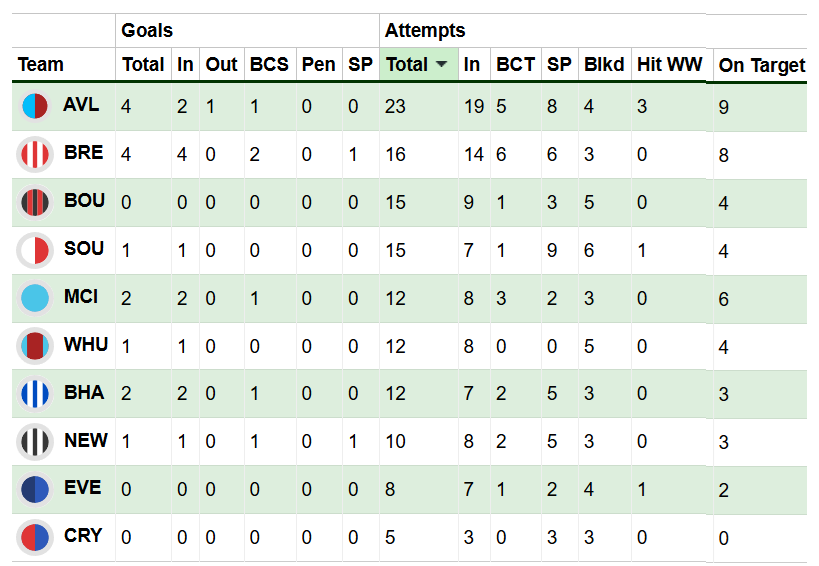Open the CRY team name link
819x566 pixels.
[83, 536]
